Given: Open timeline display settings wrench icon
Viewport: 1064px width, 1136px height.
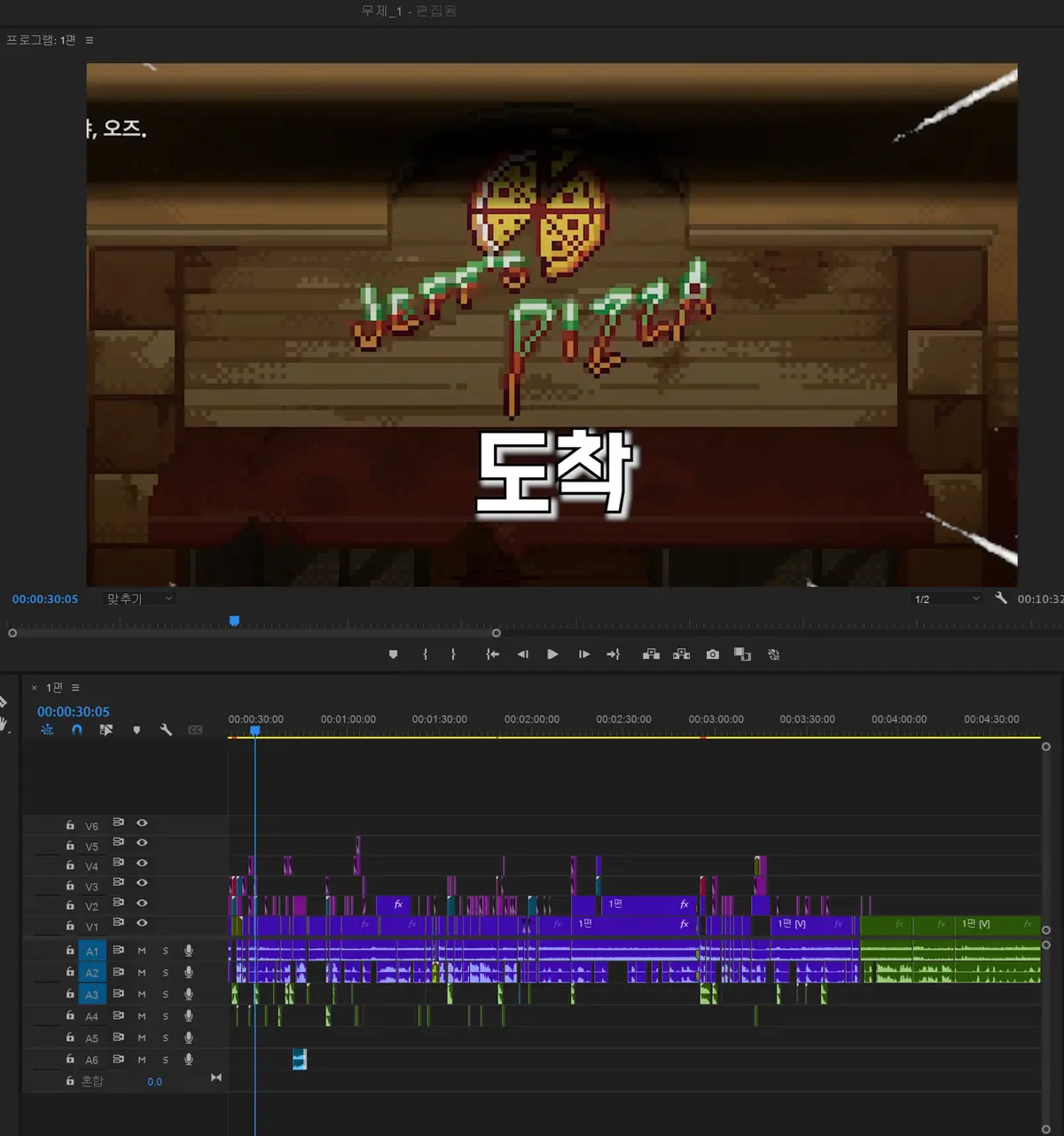Looking at the screenshot, I should point(166,730).
